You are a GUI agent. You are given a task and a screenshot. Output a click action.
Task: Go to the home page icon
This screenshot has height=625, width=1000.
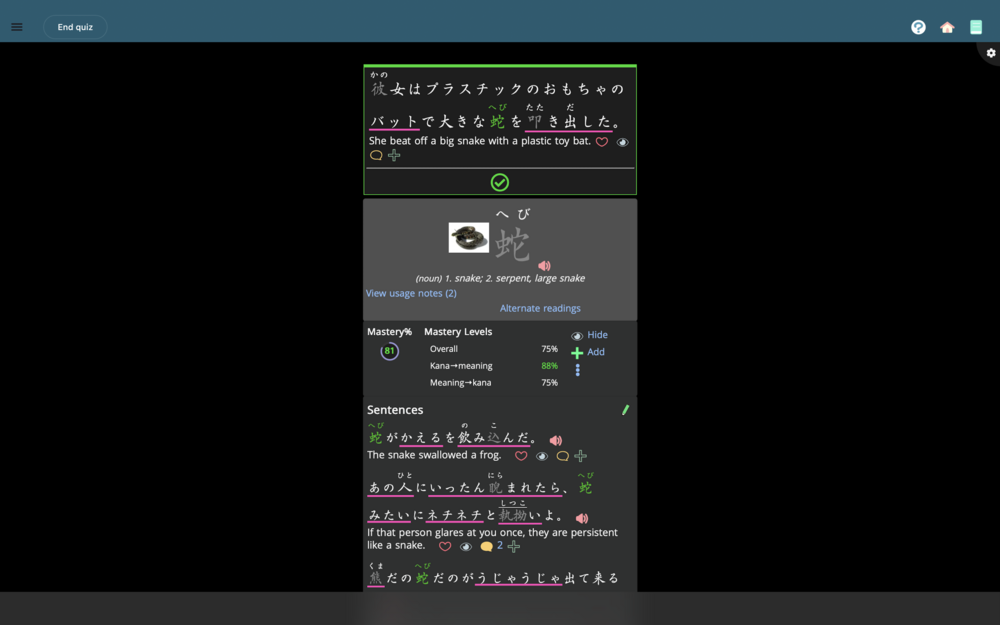(x=947, y=27)
